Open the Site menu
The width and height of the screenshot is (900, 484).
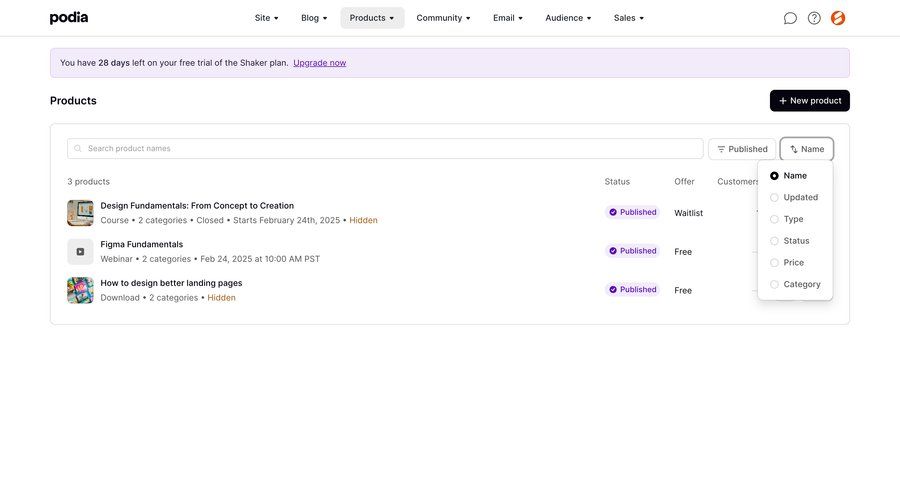tap(266, 18)
